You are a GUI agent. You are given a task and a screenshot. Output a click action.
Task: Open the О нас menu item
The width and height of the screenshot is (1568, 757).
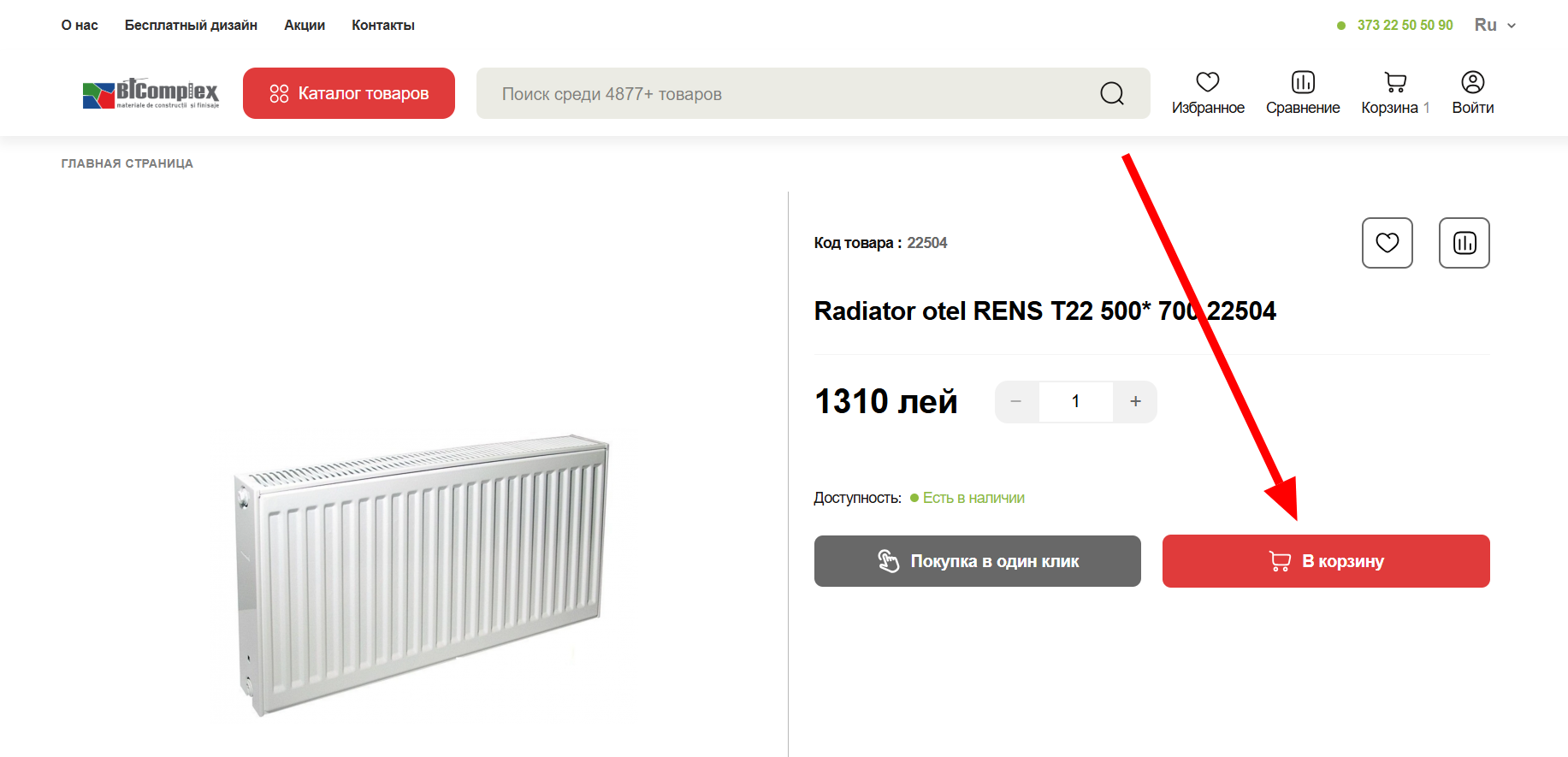[x=80, y=26]
